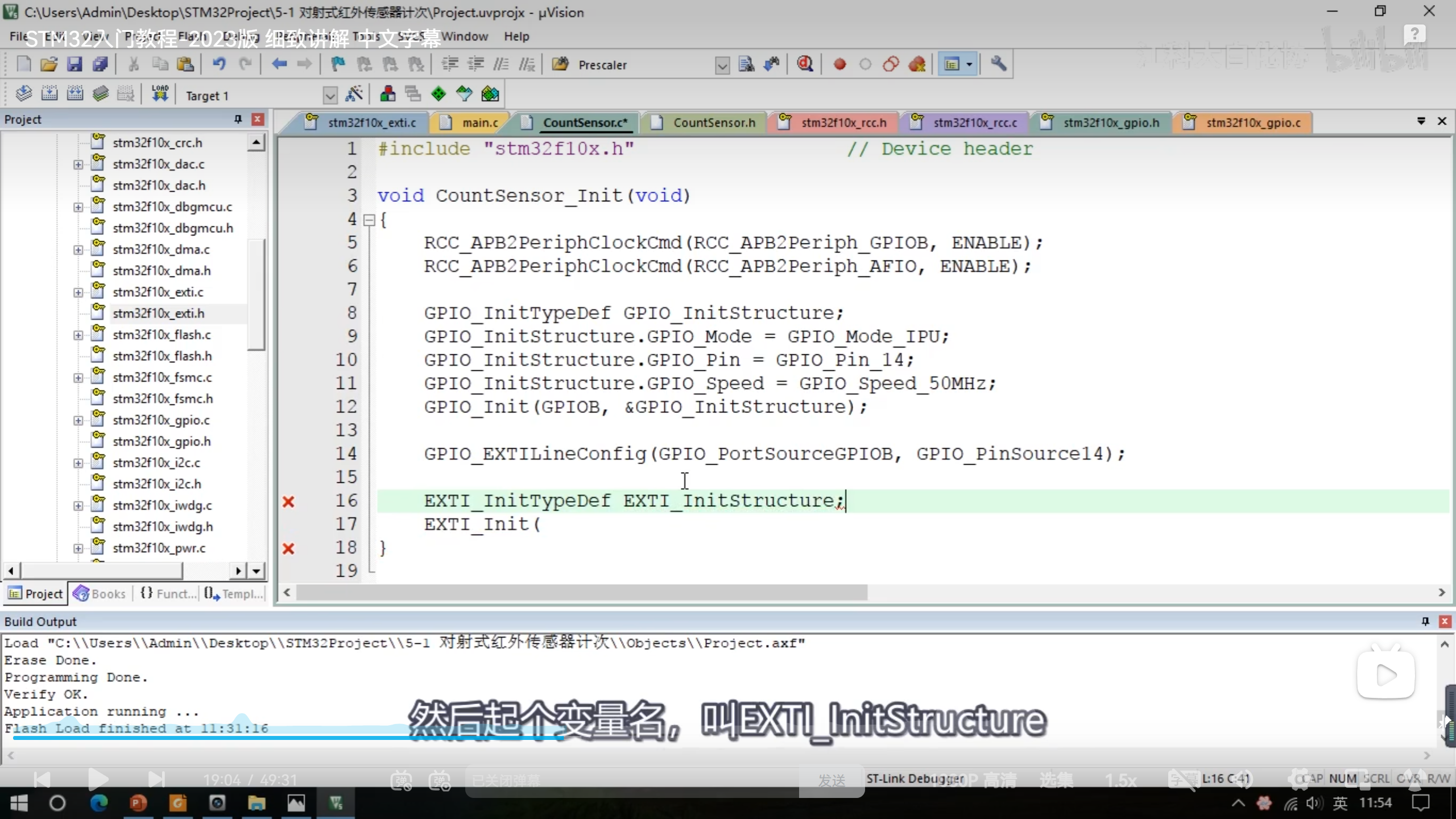Click the Start Debug Session icon
Image resolution: width=1456 pixels, height=819 pixels.
(x=804, y=64)
